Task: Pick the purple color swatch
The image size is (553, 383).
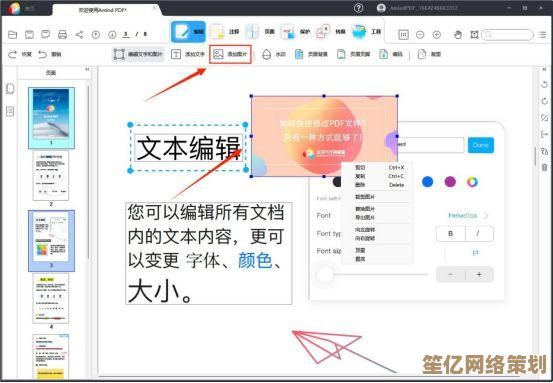Action: (450, 182)
